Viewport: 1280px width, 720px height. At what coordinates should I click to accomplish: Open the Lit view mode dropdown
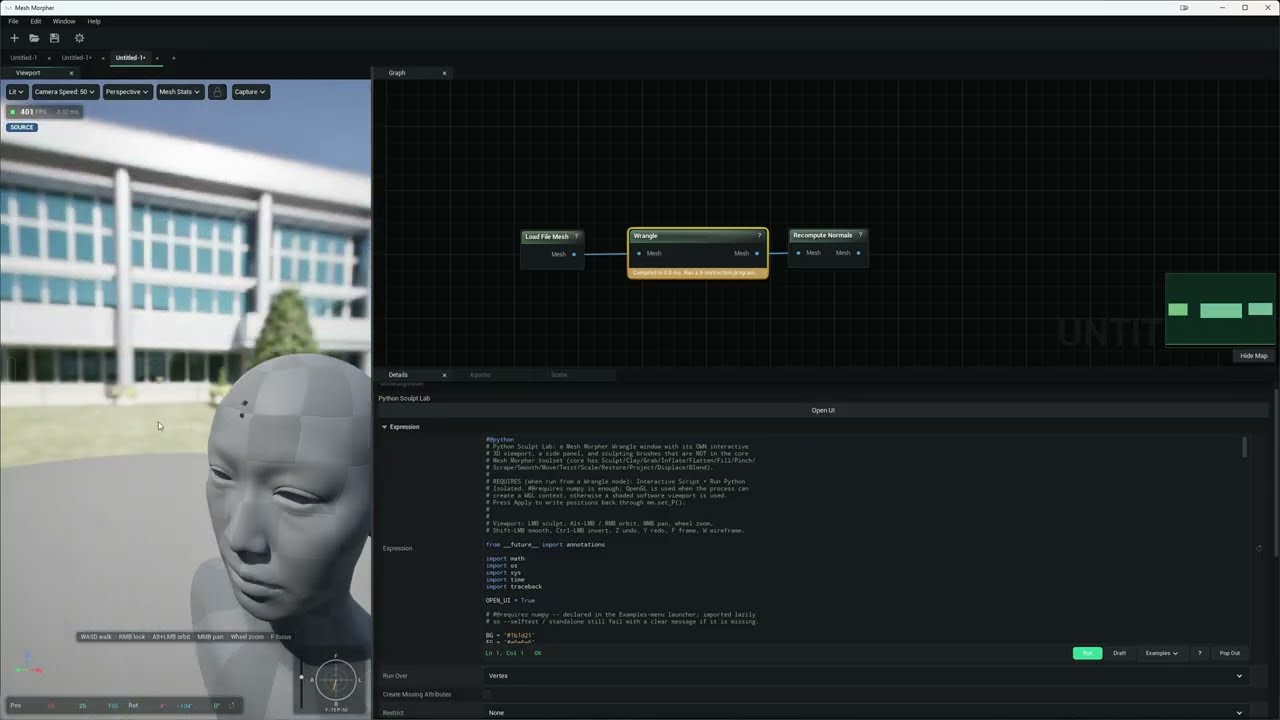pyautogui.click(x=16, y=92)
